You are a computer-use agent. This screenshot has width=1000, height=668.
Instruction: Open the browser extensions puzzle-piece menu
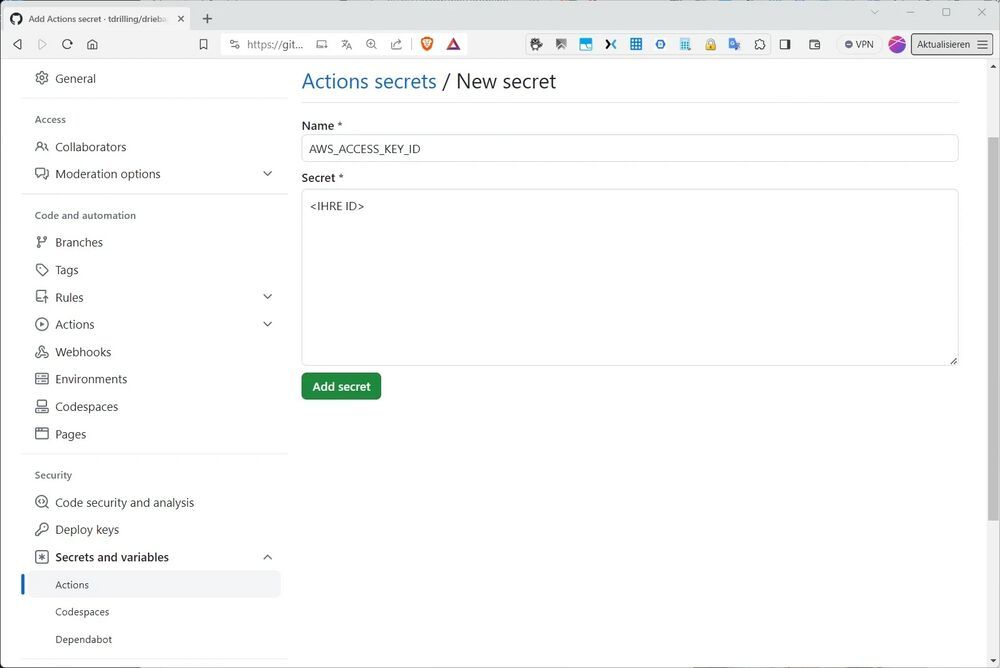coord(759,44)
